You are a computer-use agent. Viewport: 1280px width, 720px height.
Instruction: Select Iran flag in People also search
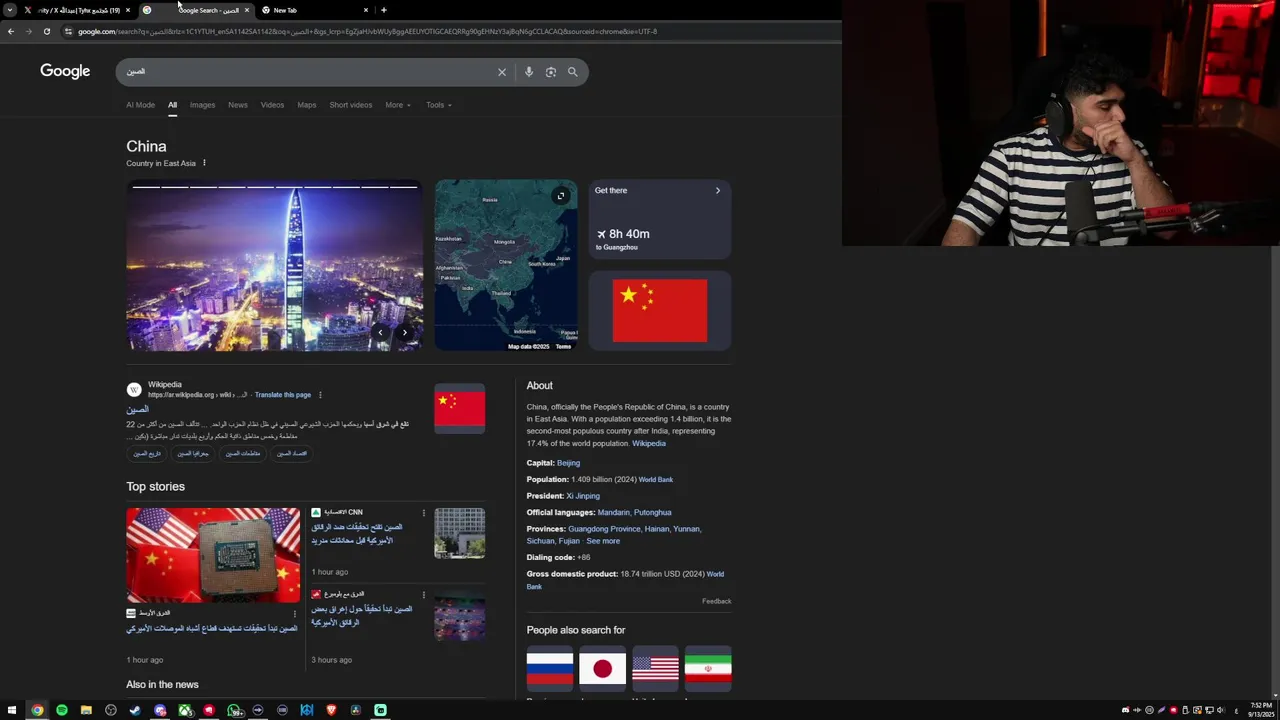click(x=708, y=668)
